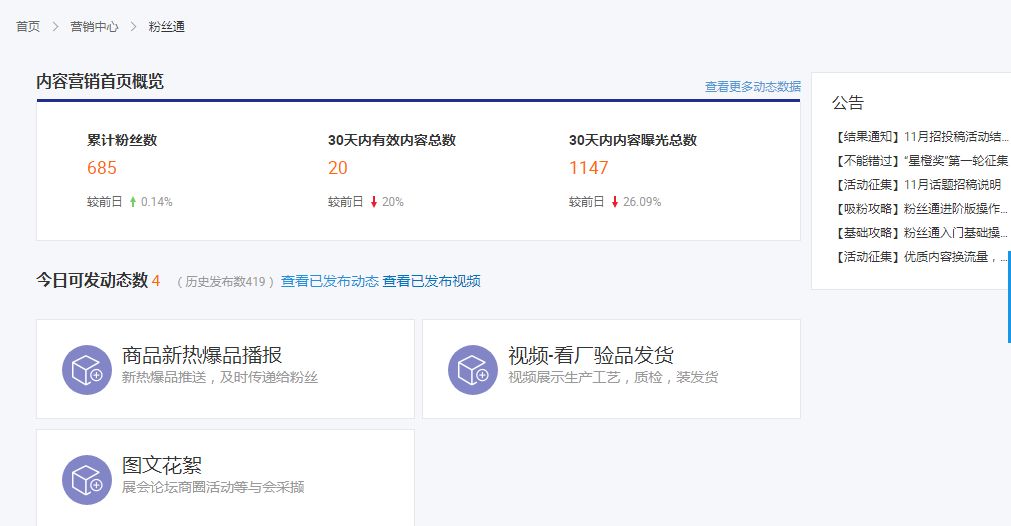This screenshot has width=1011, height=526.
Task: Click the 图文花絮 box icon
Action: pyautogui.click(x=86, y=479)
